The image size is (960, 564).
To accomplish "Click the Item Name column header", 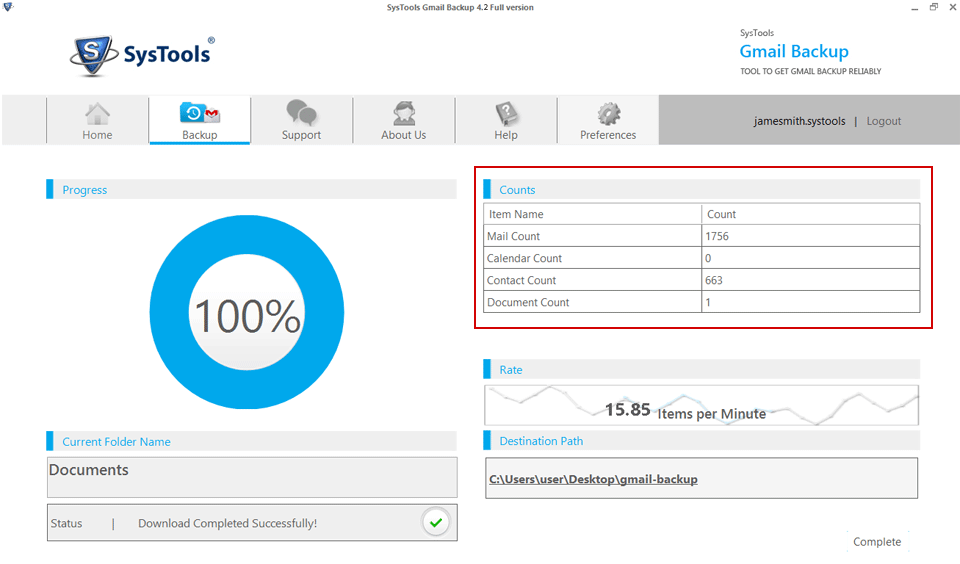I will pyautogui.click(x=516, y=214).
